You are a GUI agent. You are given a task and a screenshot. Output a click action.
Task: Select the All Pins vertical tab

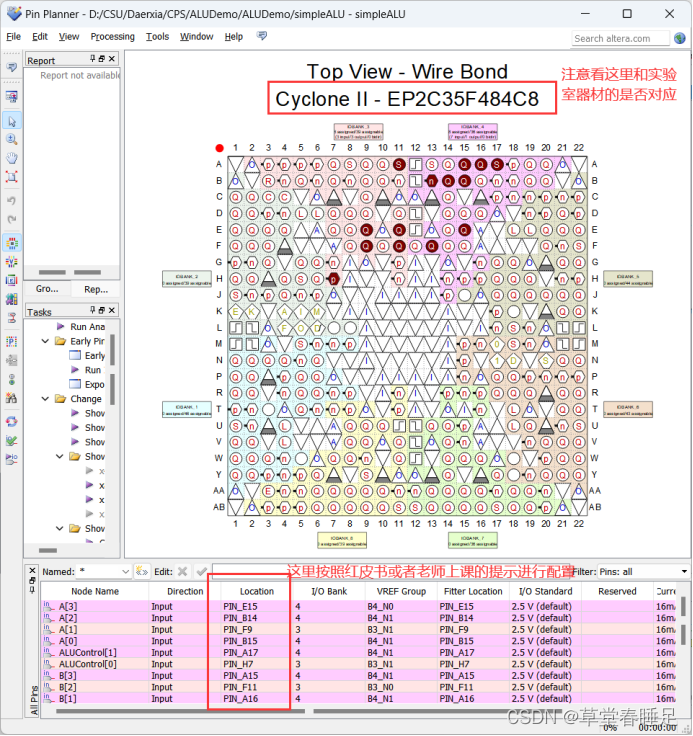click(34, 700)
